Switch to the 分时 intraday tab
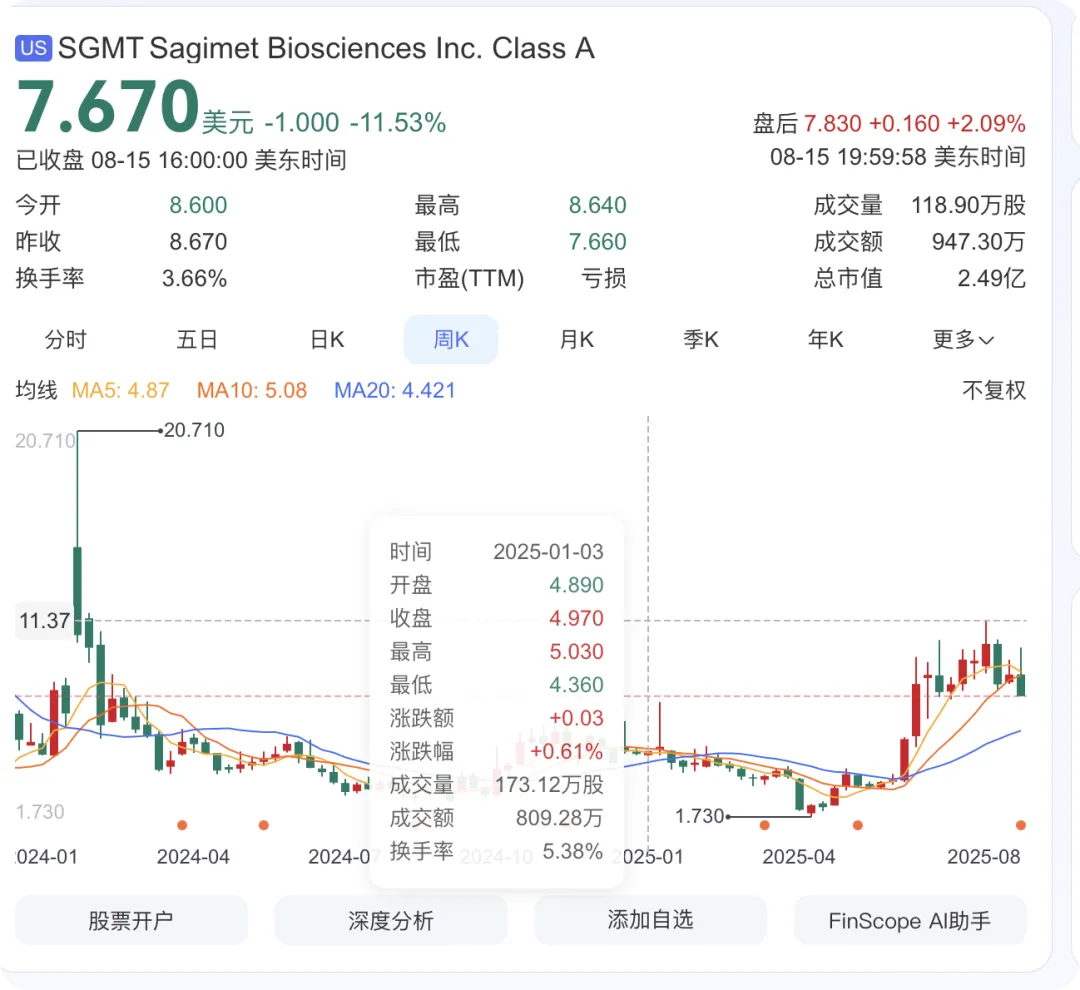 [x=66, y=340]
